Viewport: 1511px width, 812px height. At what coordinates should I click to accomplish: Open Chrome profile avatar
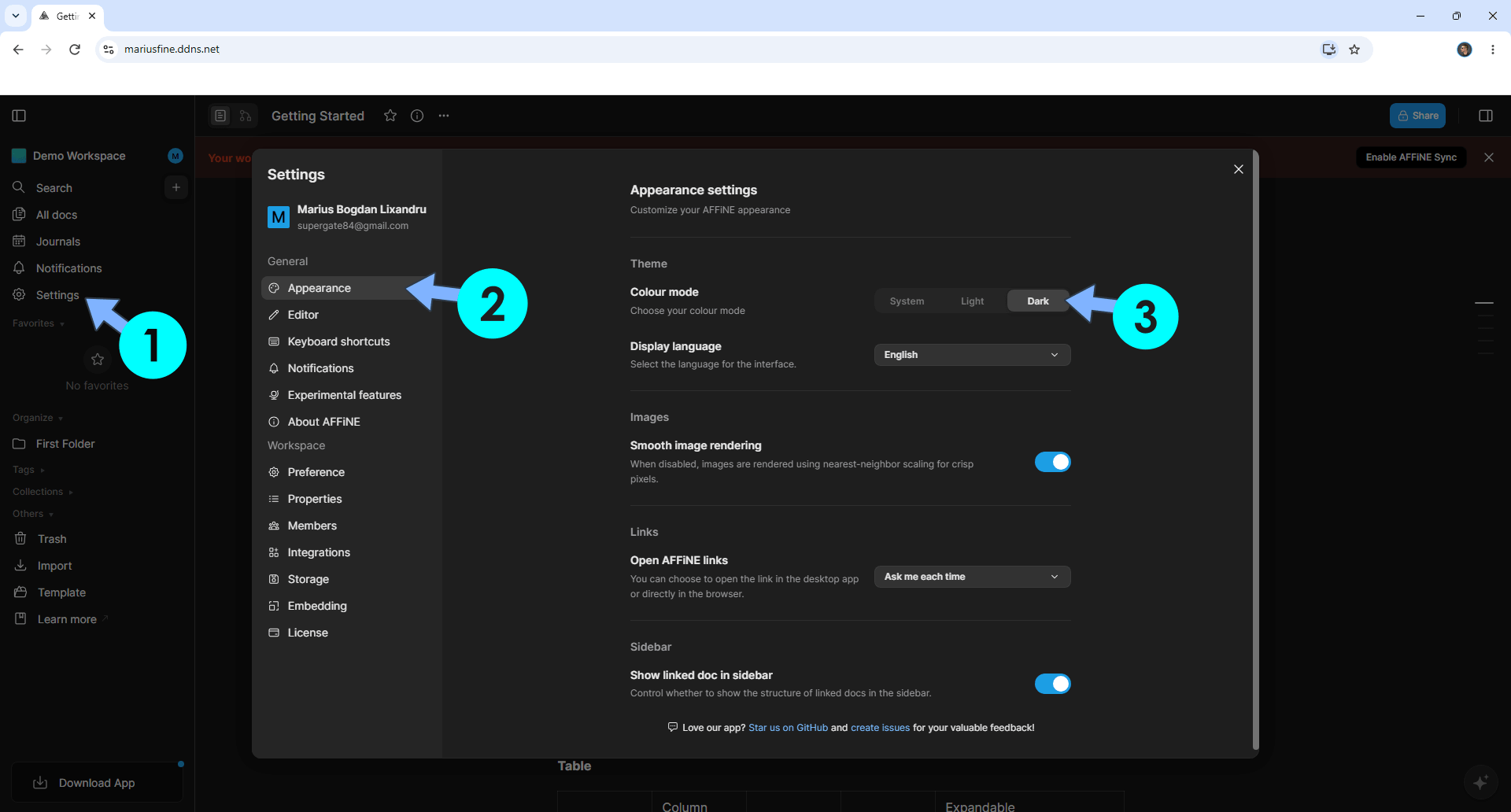(x=1465, y=50)
